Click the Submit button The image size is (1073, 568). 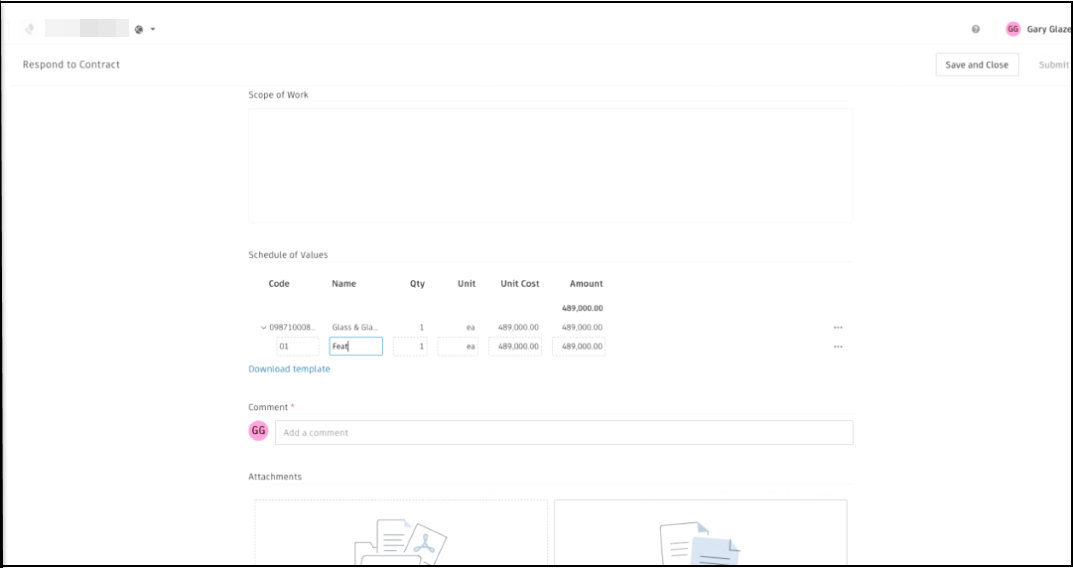[x=1053, y=64]
